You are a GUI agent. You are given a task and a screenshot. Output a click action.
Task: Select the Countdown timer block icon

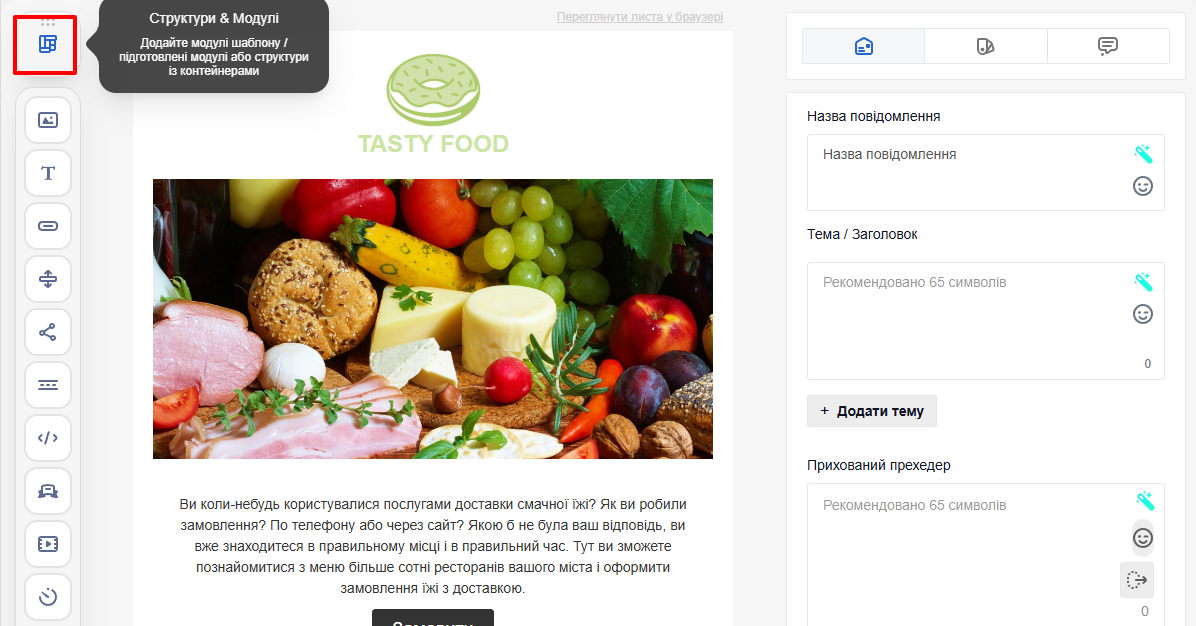[48, 596]
